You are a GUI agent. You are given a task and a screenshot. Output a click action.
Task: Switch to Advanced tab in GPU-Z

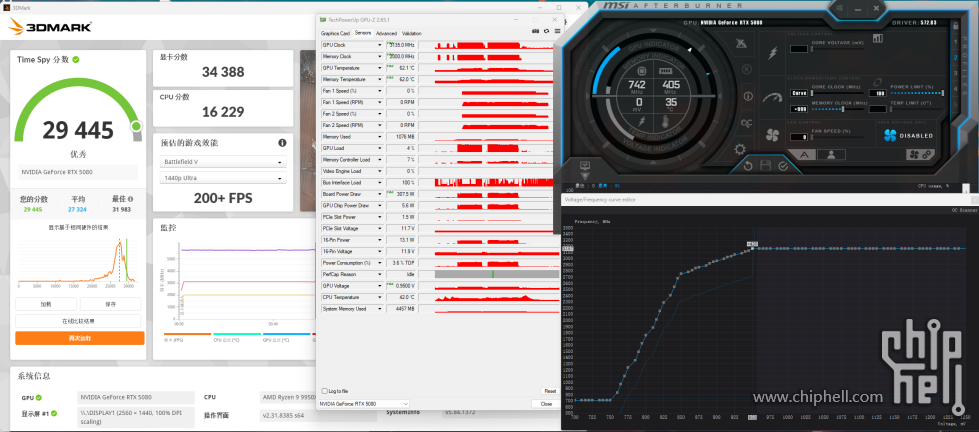tap(386, 33)
